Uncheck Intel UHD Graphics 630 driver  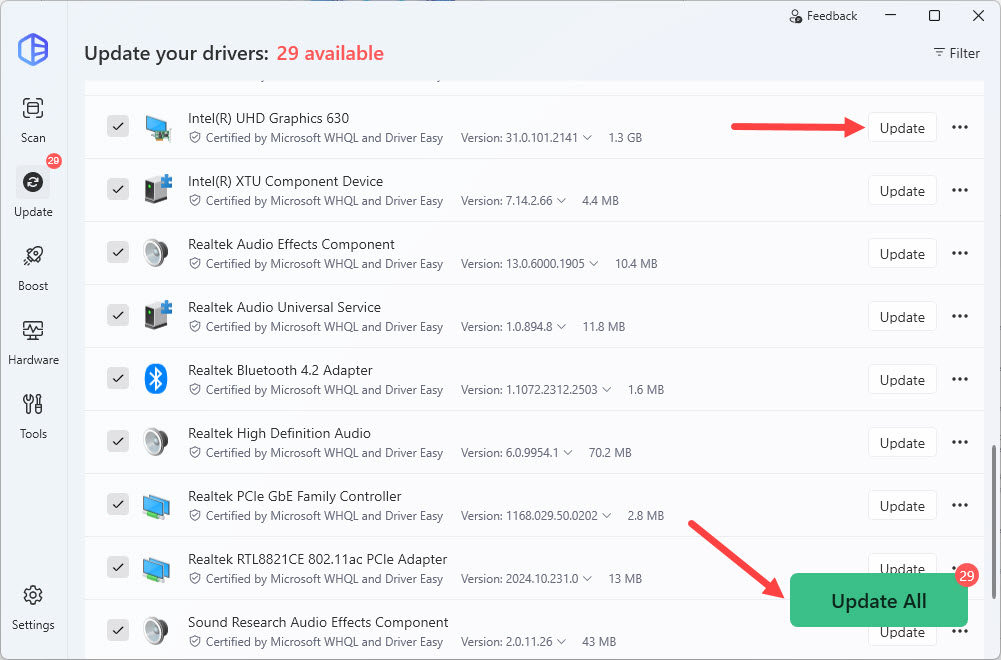click(x=118, y=126)
